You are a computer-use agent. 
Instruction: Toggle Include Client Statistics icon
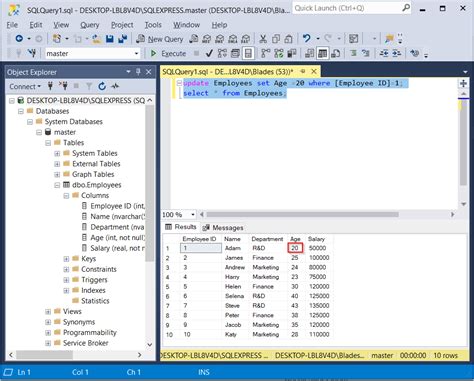click(x=292, y=53)
